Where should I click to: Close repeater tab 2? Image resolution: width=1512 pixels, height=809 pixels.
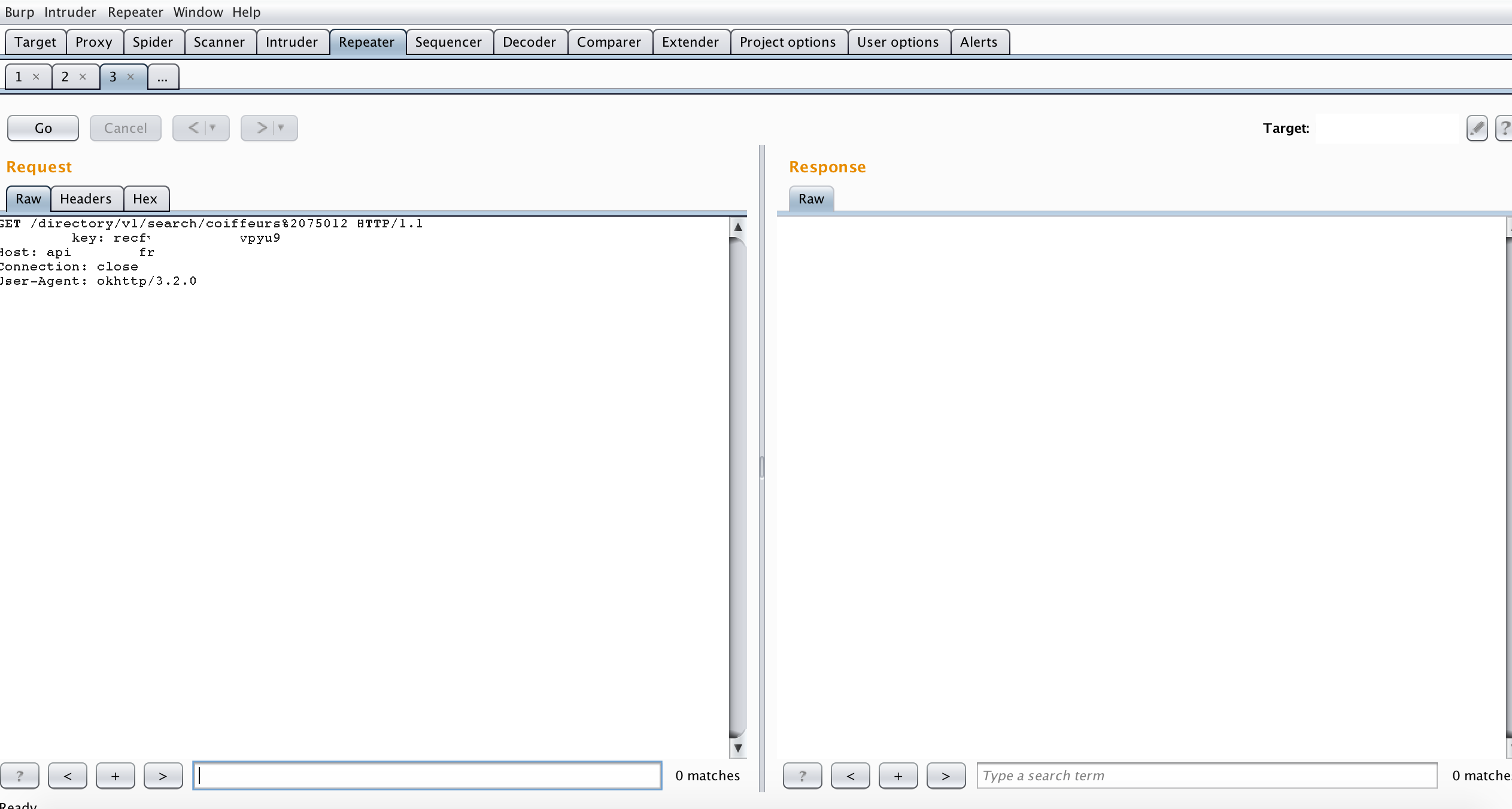[x=83, y=77]
